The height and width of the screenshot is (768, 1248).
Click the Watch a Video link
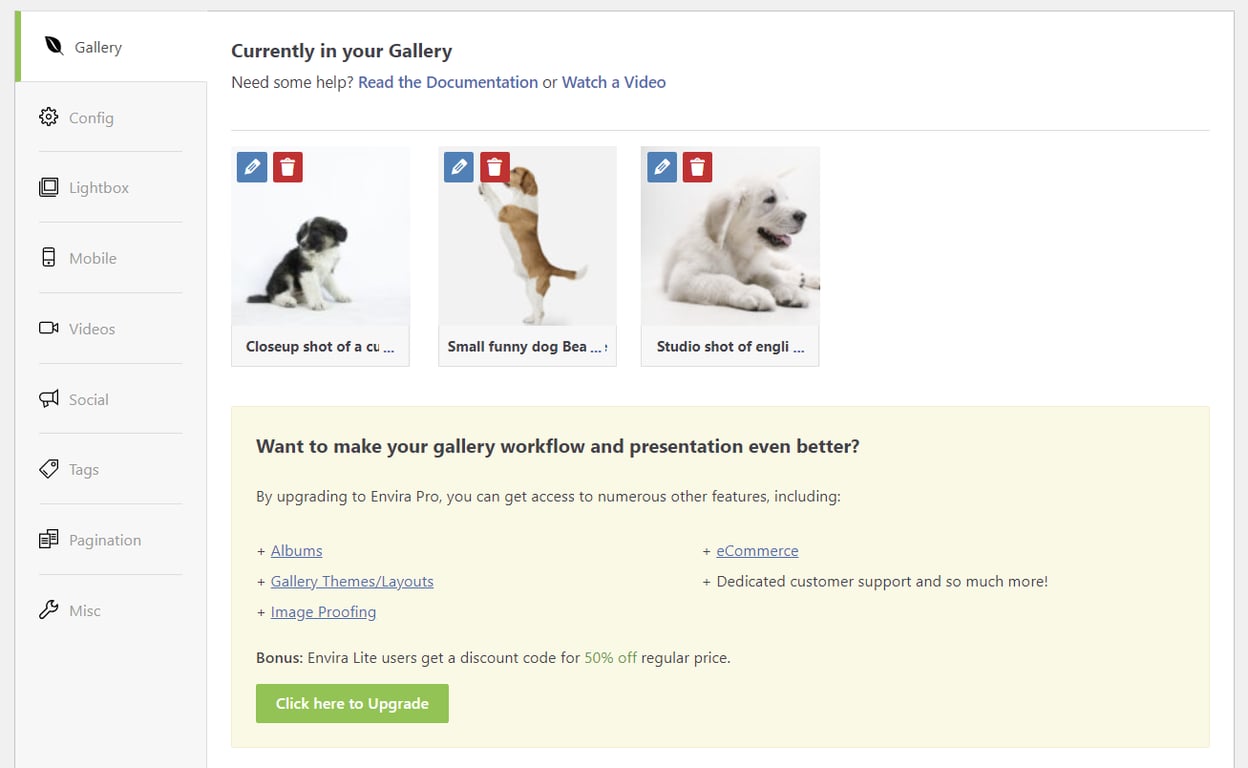point(613,82)
